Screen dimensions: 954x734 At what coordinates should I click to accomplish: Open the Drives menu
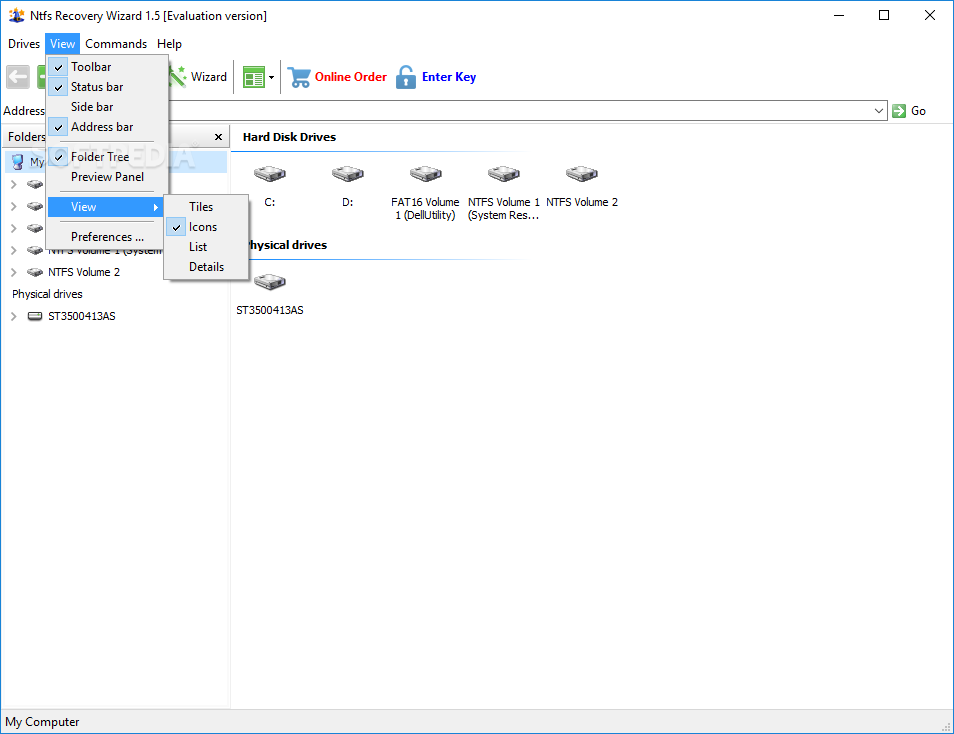24,44
